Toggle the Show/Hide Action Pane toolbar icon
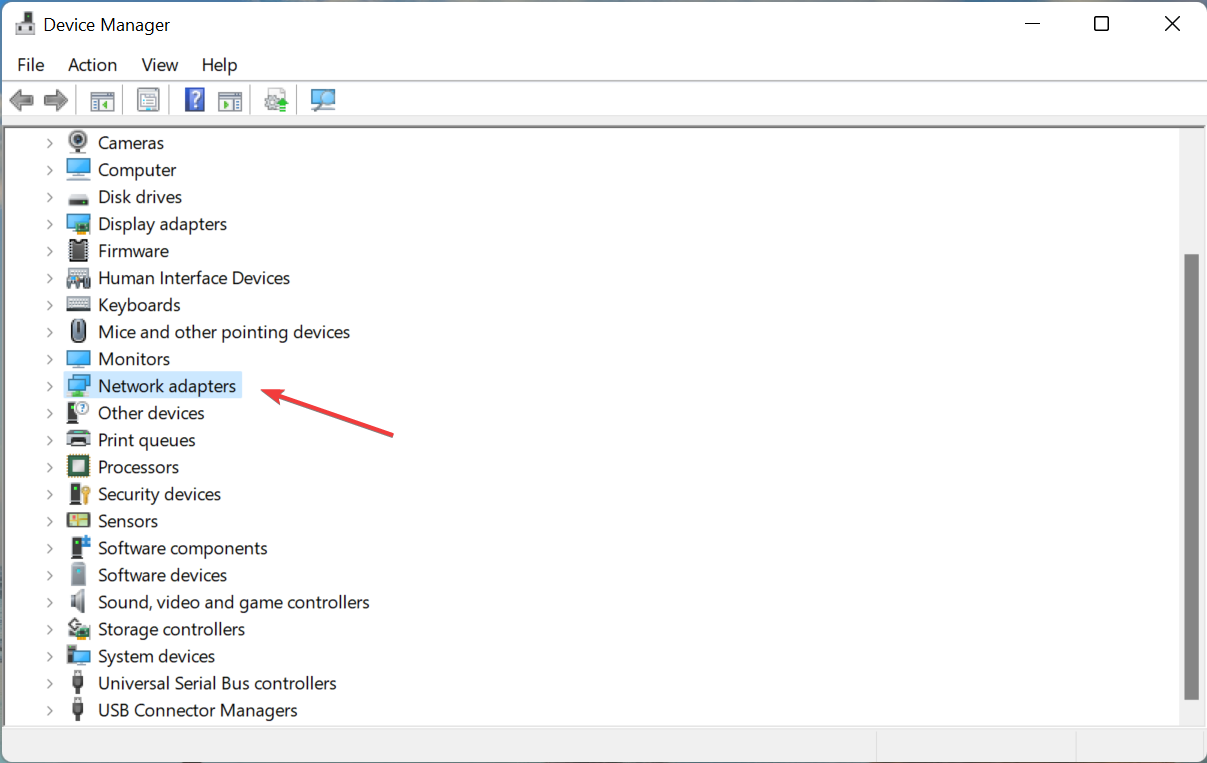 tap(230, 101)
